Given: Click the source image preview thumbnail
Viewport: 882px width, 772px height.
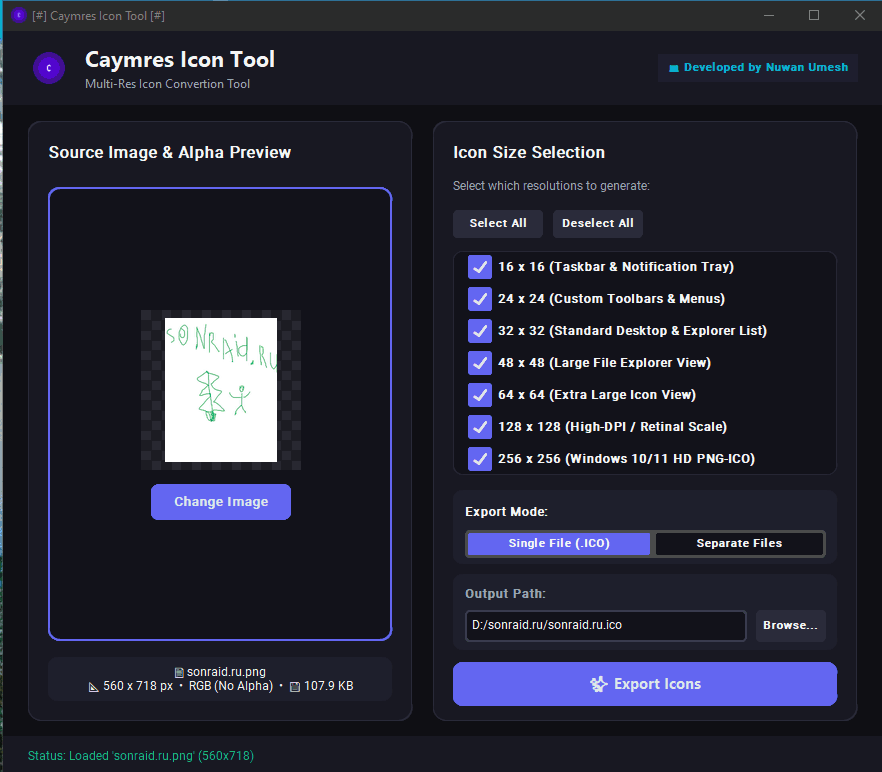Looking at the screenshot, I should pyautogui.click(x=221, y=390).
